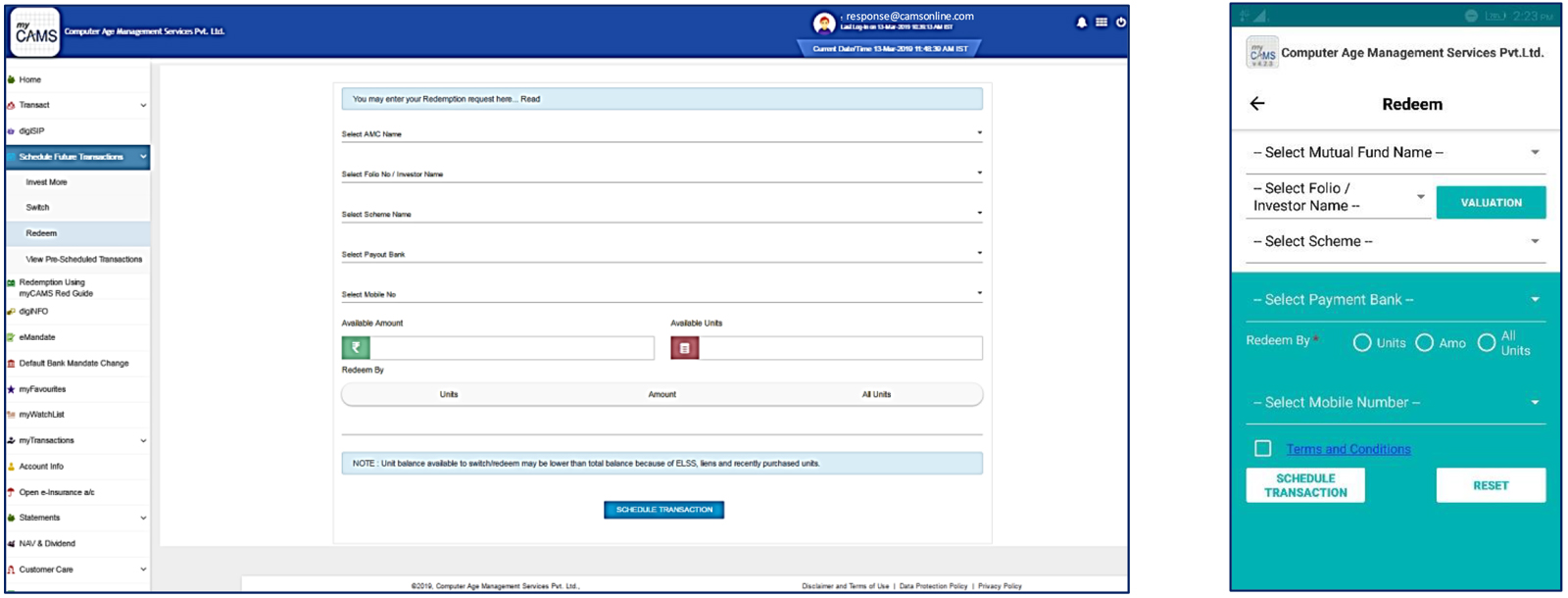Click the notification bell icon
Screen dimensions: 1568x598
pyautogui.click(x=1081, y=23)
